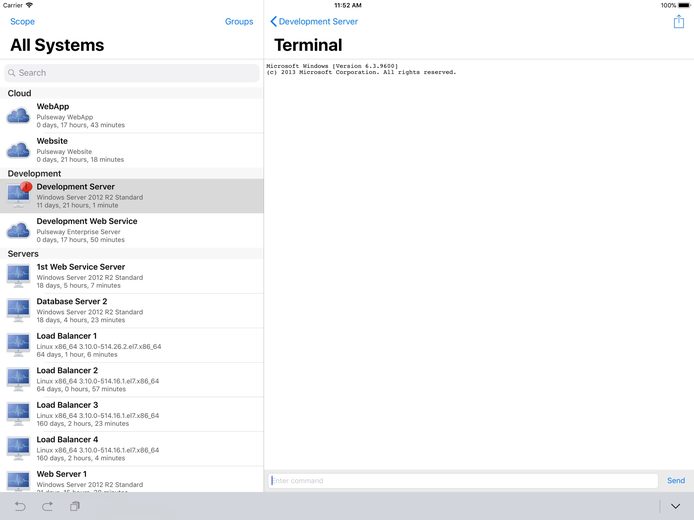Click the '18 days, 4 hours, 23 minutes' uptime
Screen dimensions: 694x520
tap(81, 320)
